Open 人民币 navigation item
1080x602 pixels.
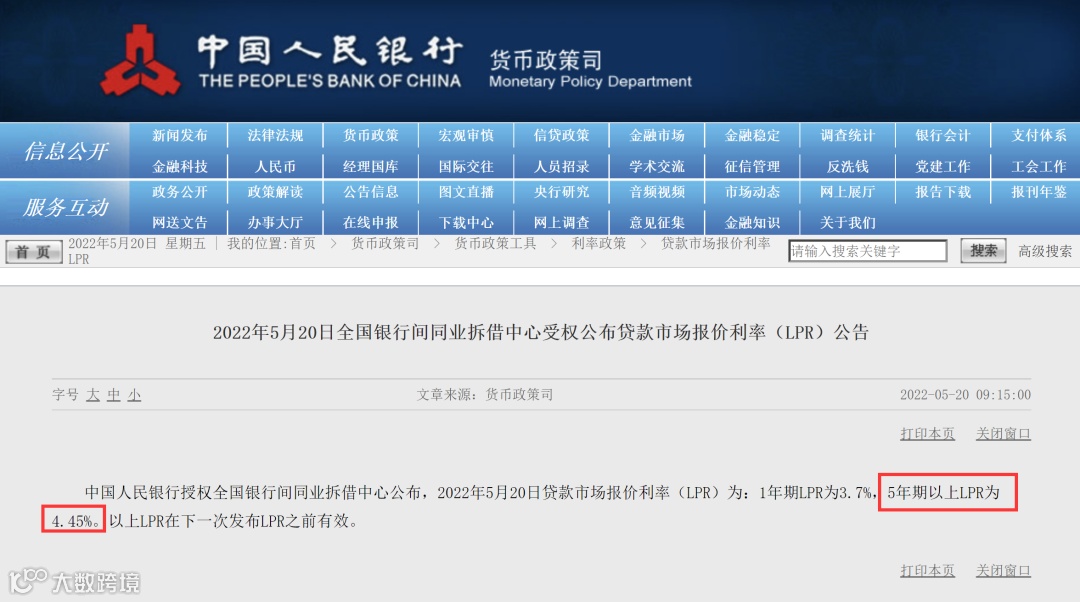[275, 166]
